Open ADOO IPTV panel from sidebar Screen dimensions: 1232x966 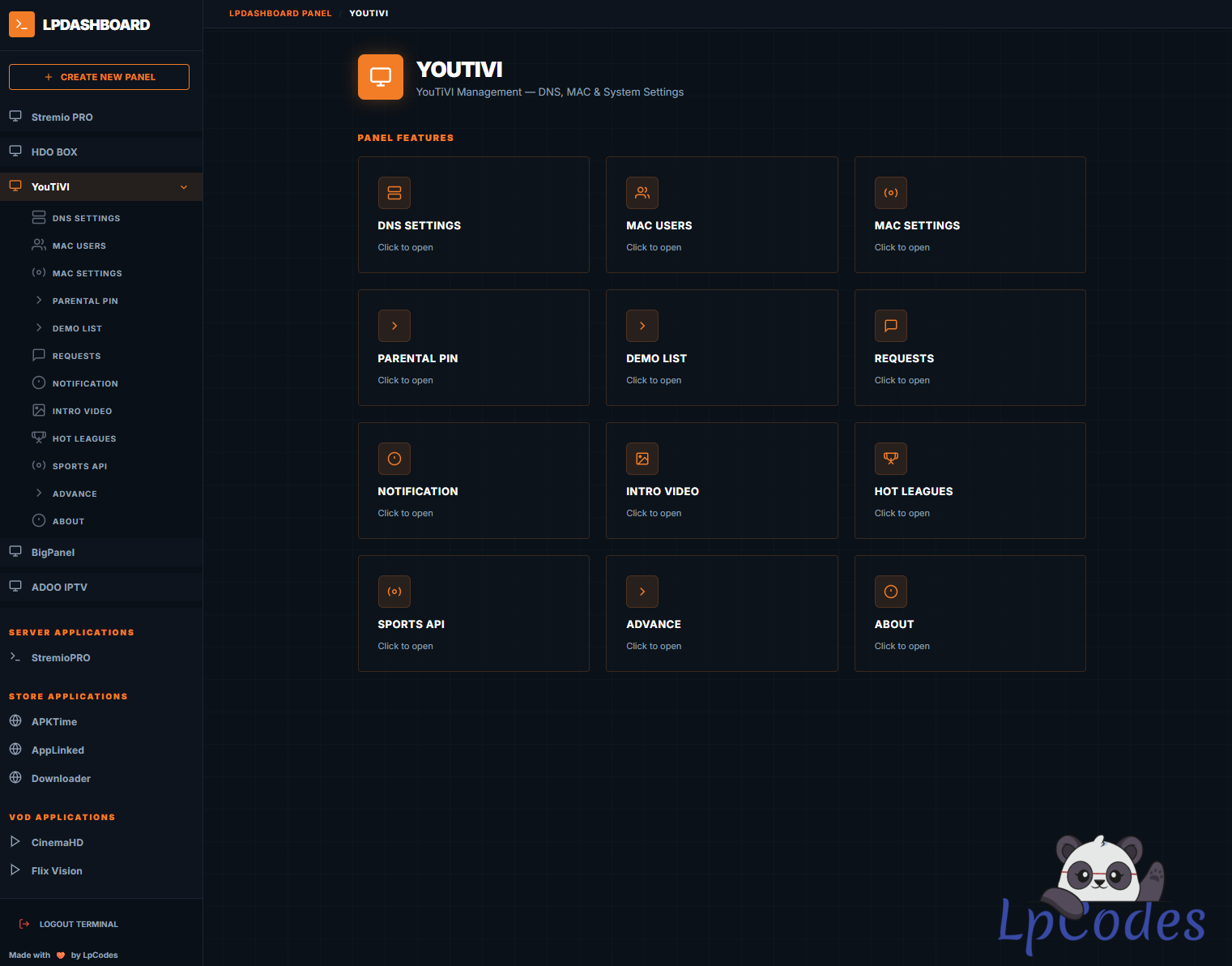click(x=59, y=588)
